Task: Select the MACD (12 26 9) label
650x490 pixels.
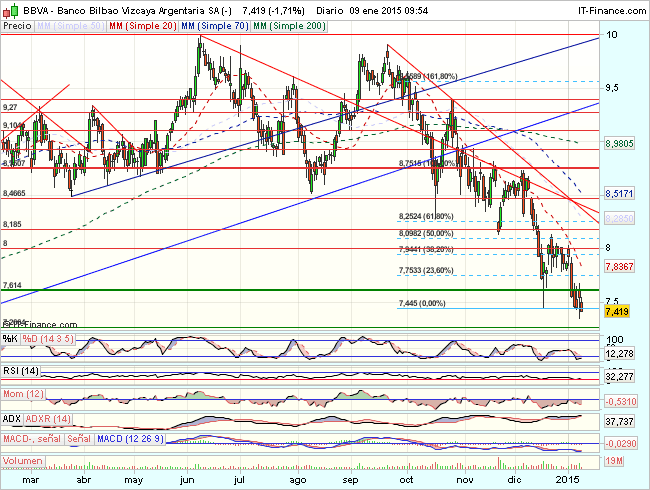Action: point(131,439)
